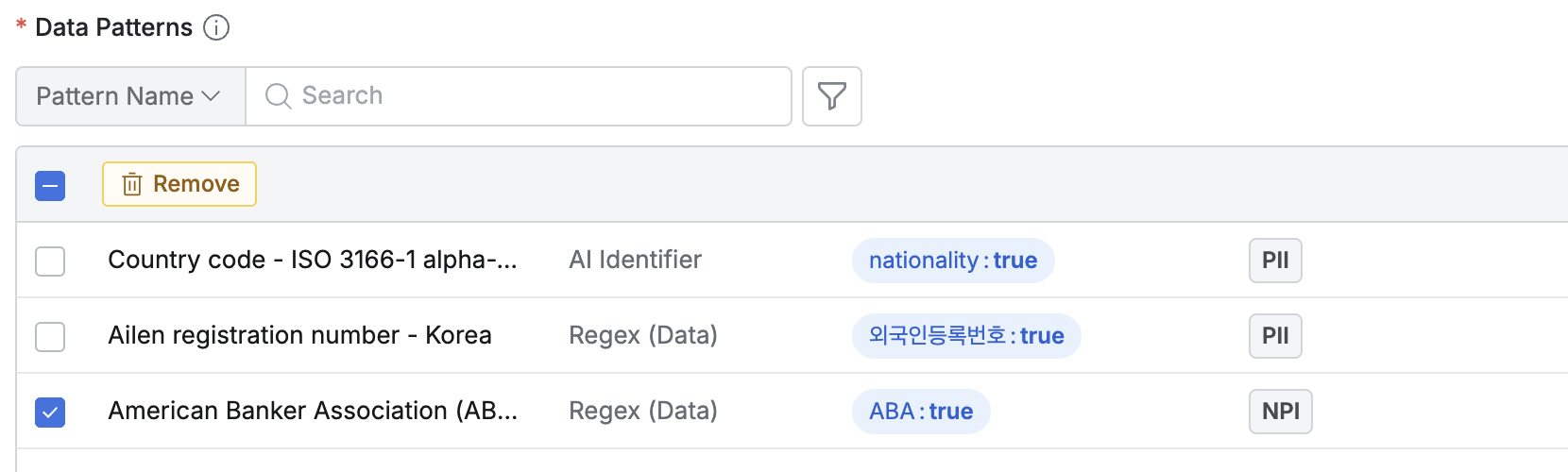Image resolution: width=1568 pixels, height=472 pixels.
Task: Click the NPI badge
Action: pos(1280,412)
